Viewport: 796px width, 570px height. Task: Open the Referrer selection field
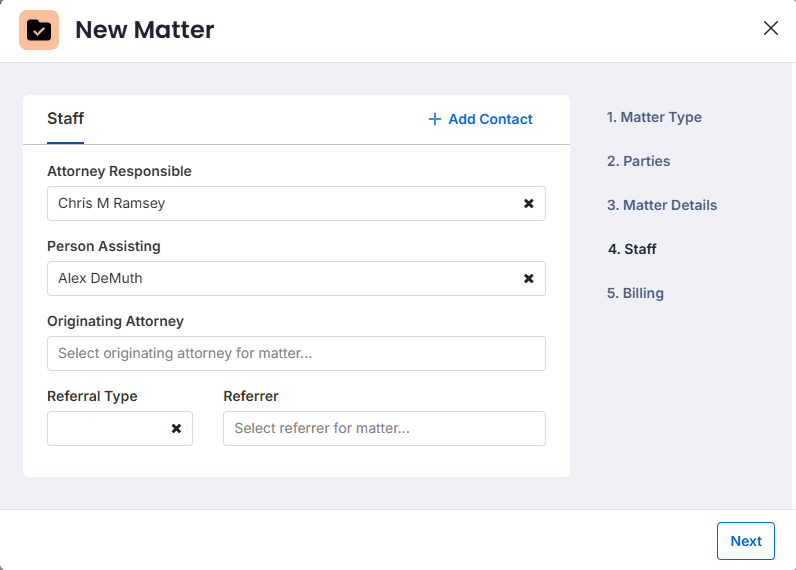384,428
